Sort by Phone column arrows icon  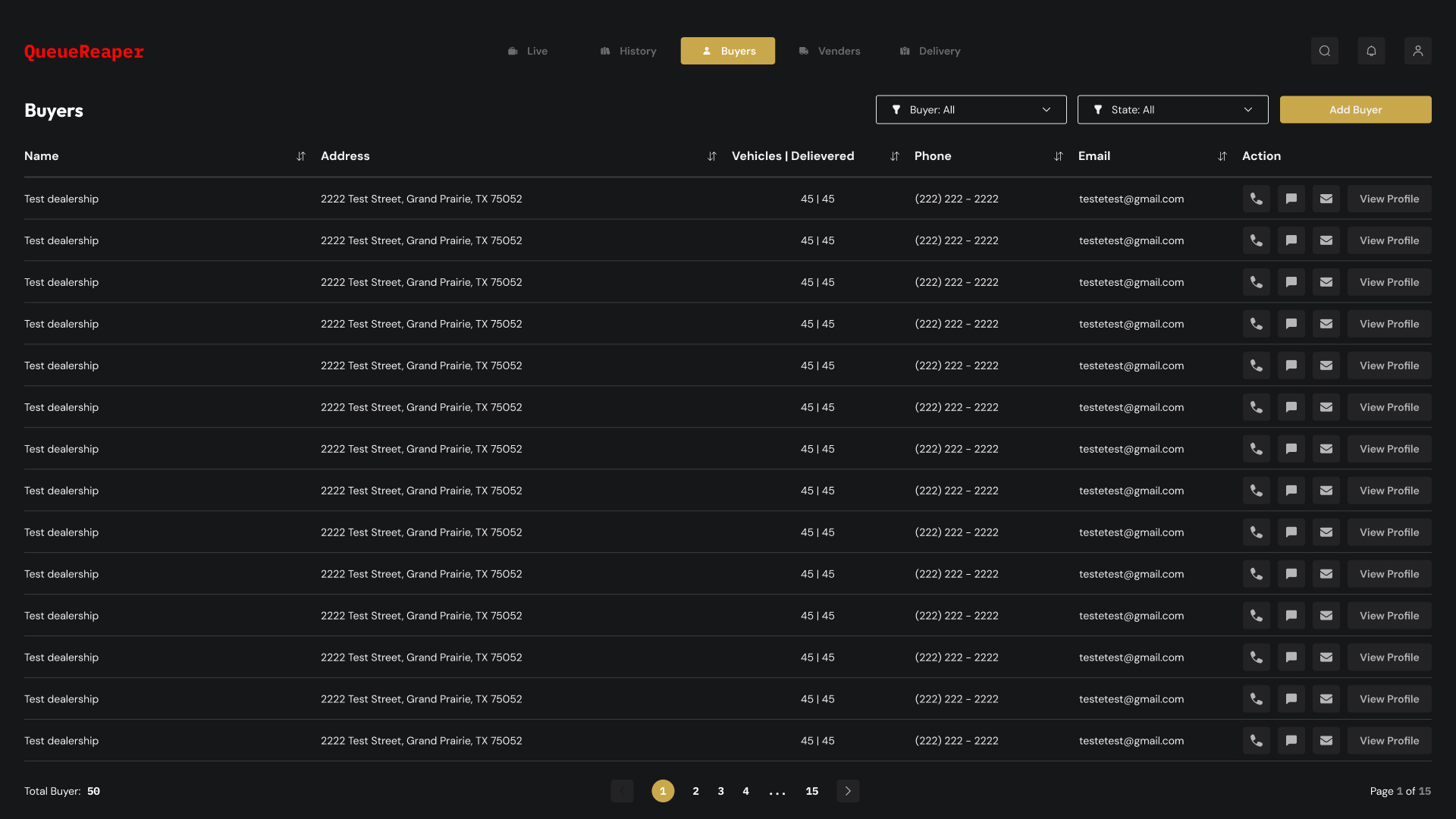[1058, 156]
